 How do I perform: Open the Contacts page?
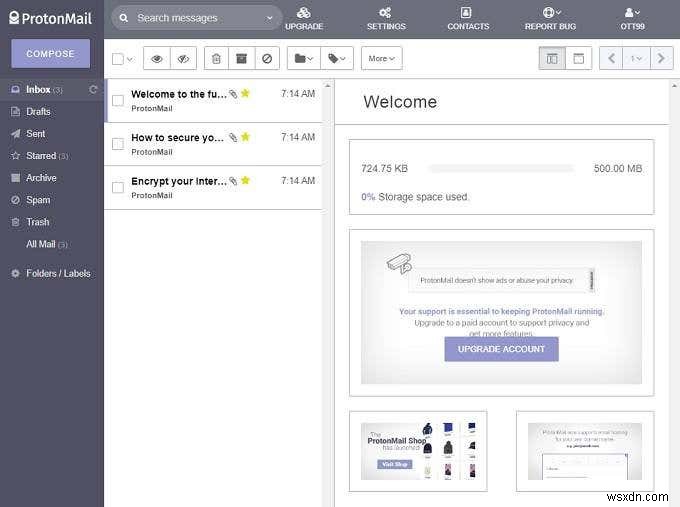coord(468,19)
